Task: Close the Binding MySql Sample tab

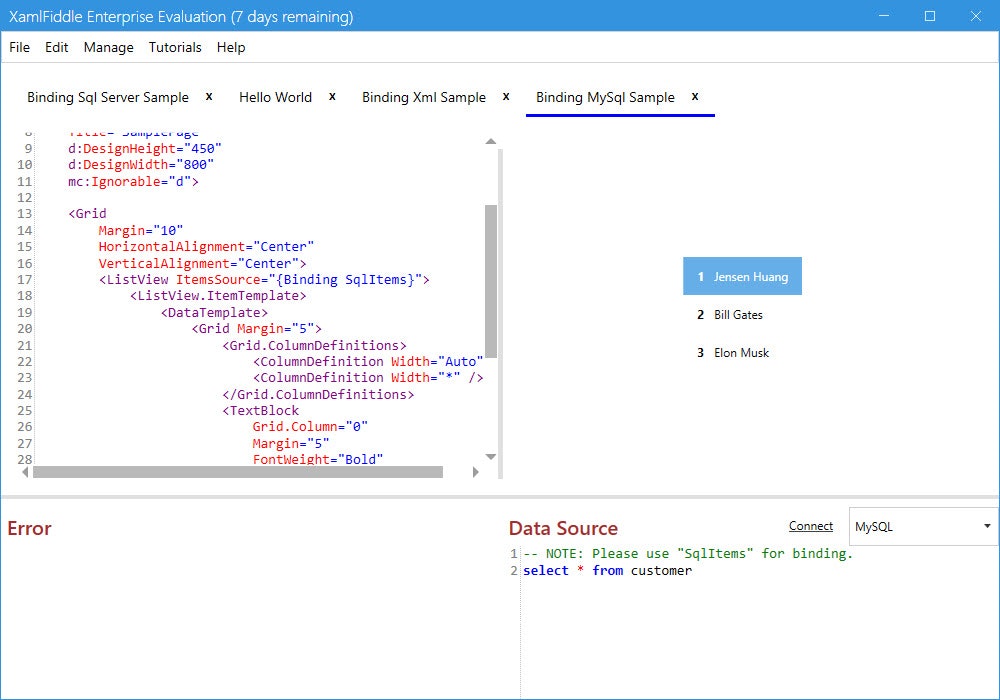Action: point(695,96)
